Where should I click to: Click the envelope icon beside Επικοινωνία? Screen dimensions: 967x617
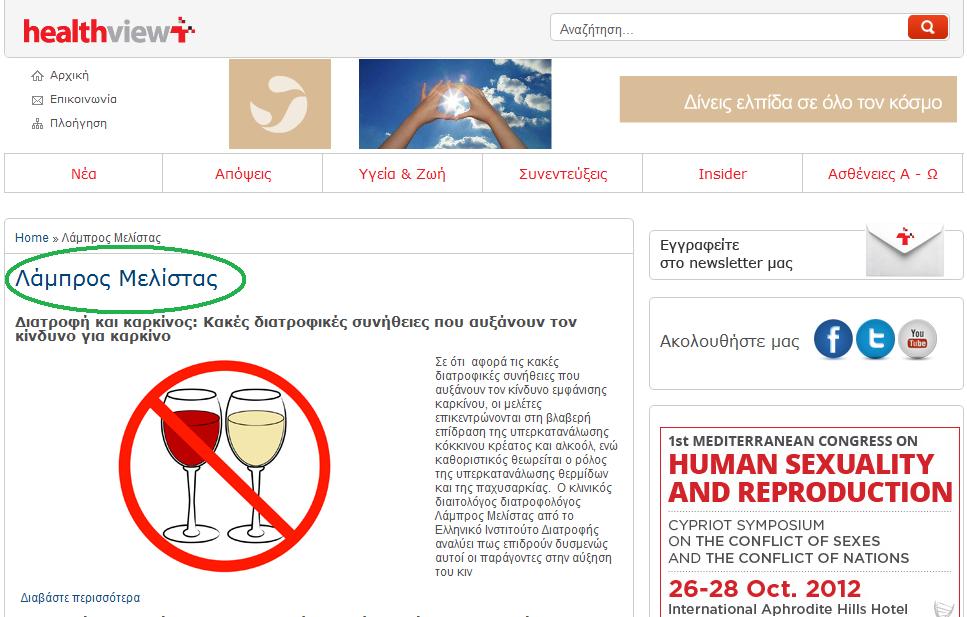coord(38,100)
